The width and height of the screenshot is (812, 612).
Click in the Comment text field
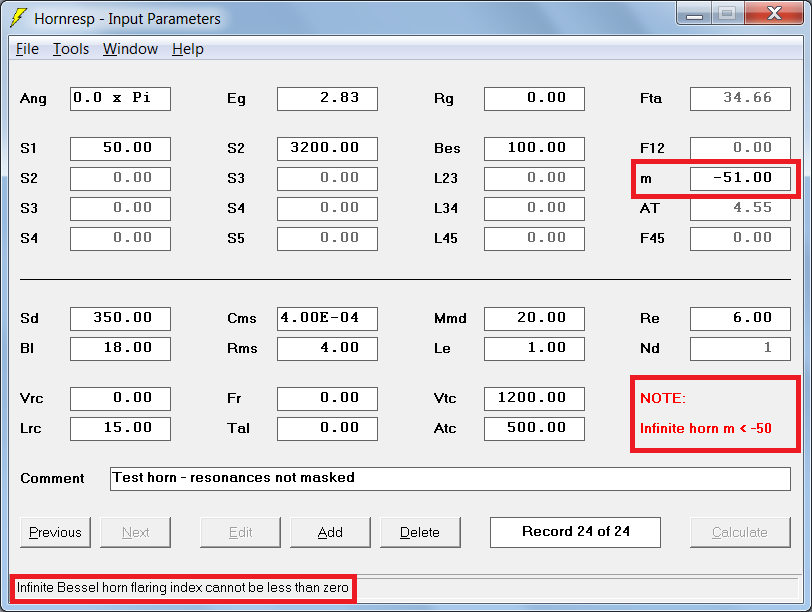[x=450, y=478]
